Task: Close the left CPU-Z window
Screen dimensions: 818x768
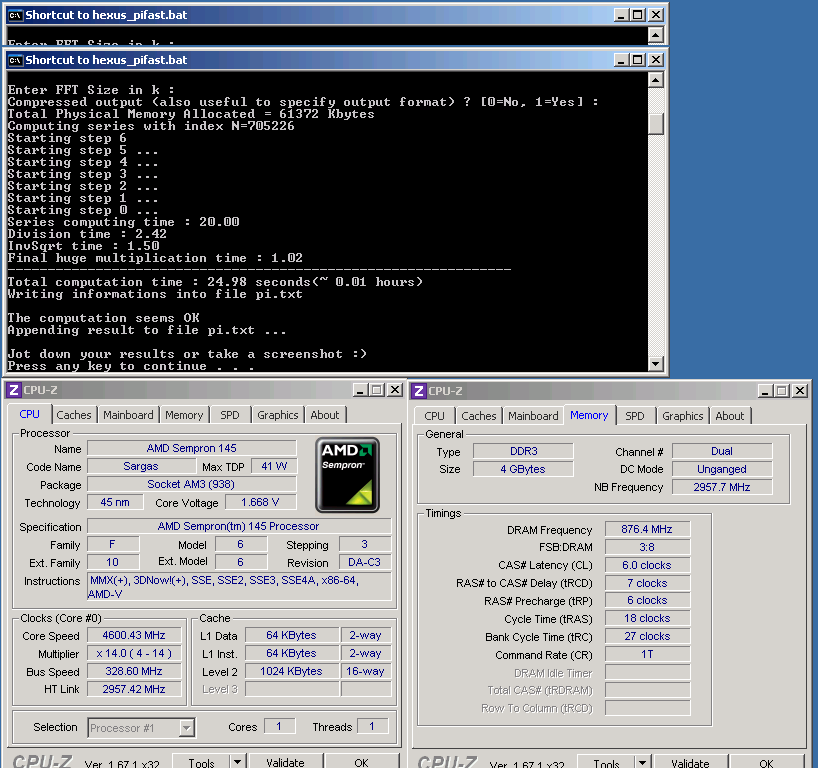Action: click(x=395, y=390)
